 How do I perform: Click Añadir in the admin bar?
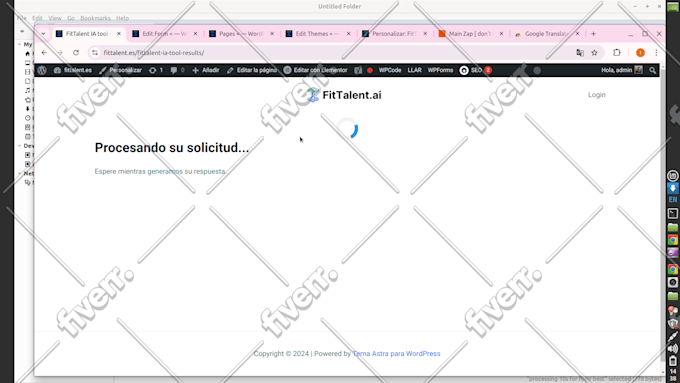(x=206, y=70)
